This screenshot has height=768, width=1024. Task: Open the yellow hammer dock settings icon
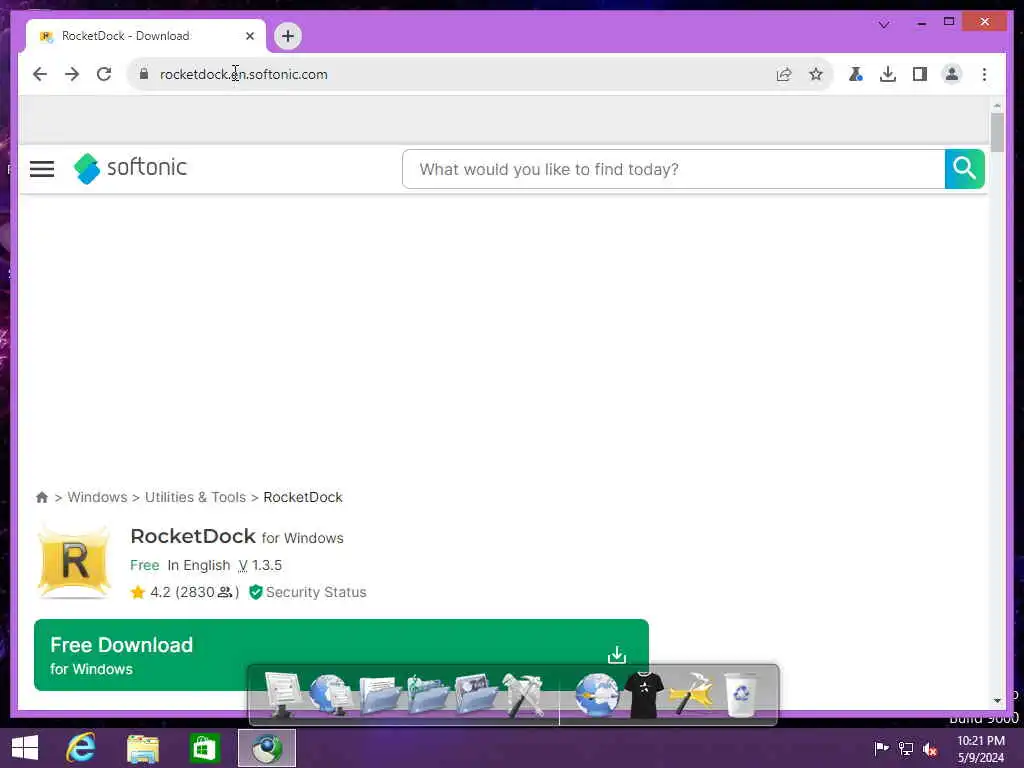692,696
